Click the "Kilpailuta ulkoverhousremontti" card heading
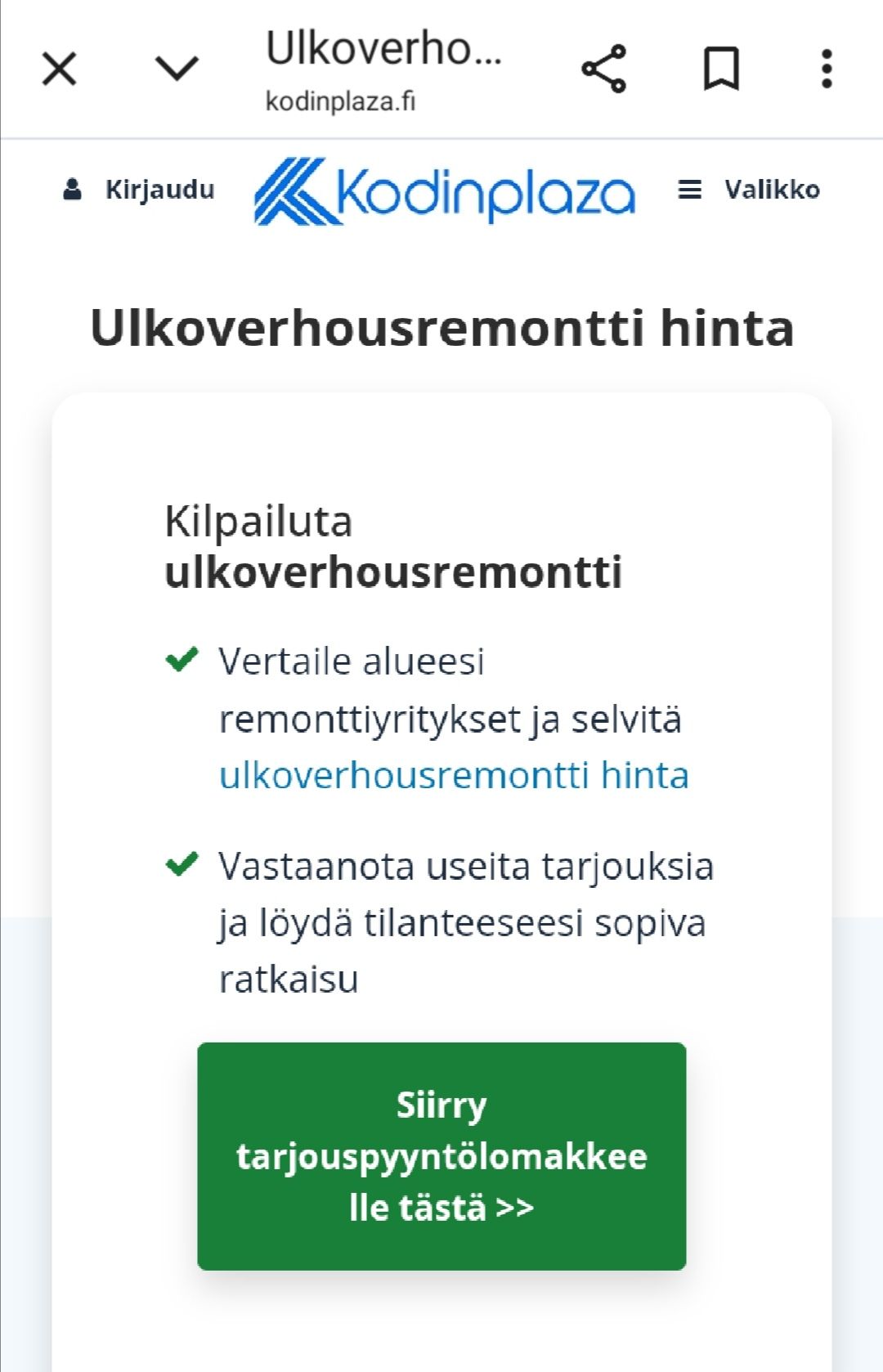Screen dimensions: 883x1372 (393, 546)
